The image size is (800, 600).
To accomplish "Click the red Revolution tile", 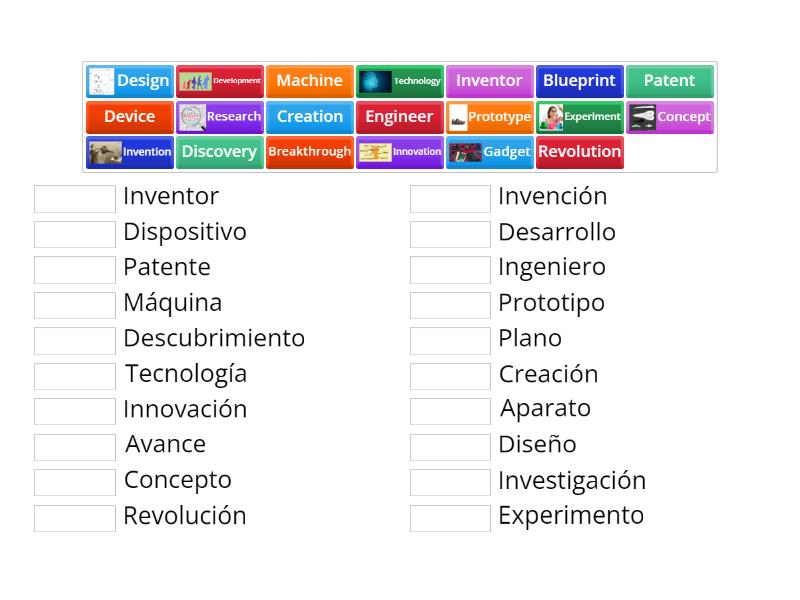I will (580, 152).
